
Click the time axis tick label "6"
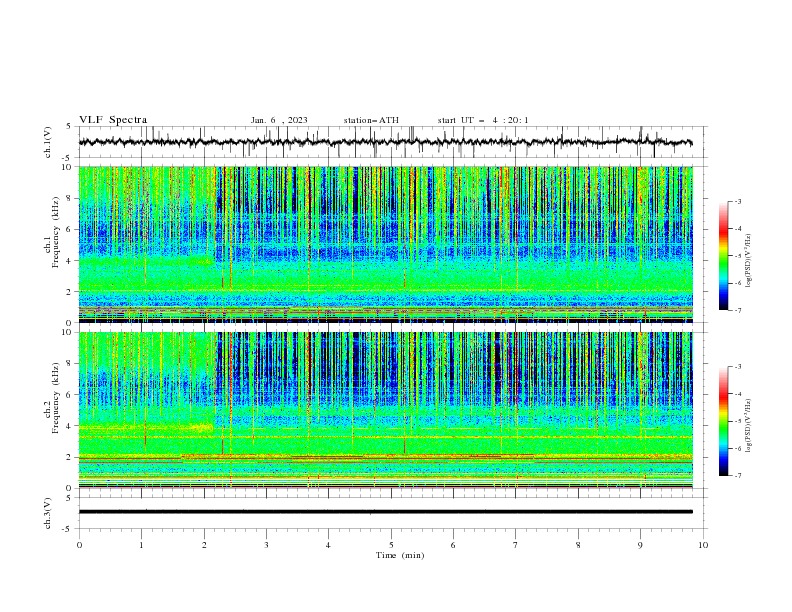453,545
